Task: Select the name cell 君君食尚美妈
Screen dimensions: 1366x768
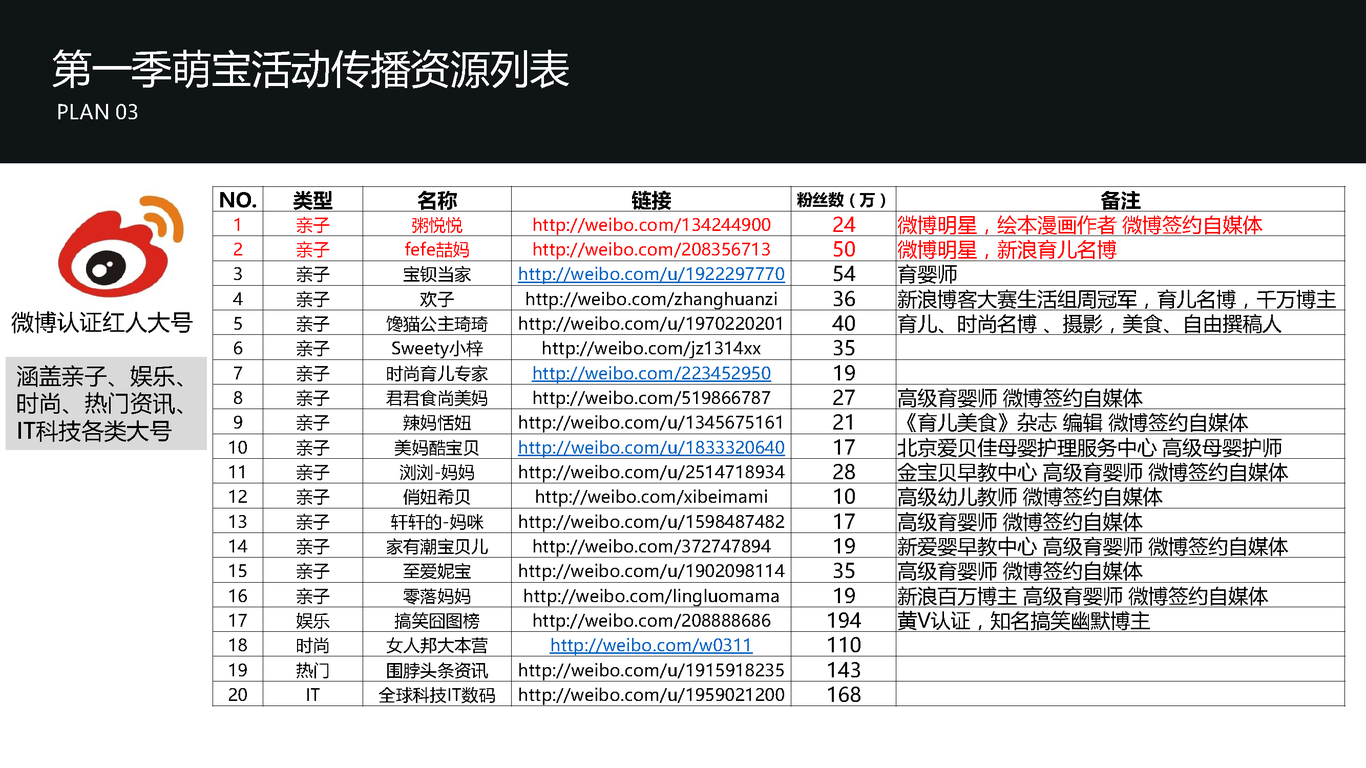Action: click(x=437, y=398)
